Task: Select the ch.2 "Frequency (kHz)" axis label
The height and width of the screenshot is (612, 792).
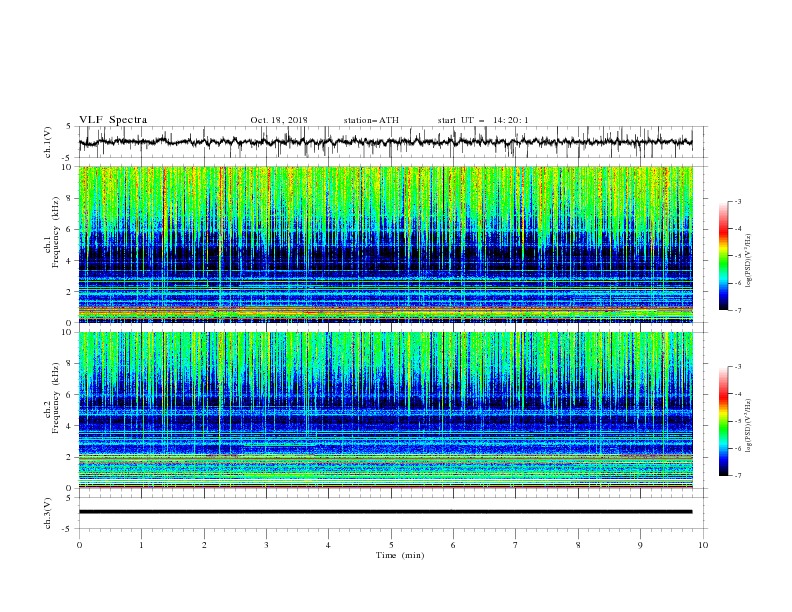Action: tap(56, 398)
